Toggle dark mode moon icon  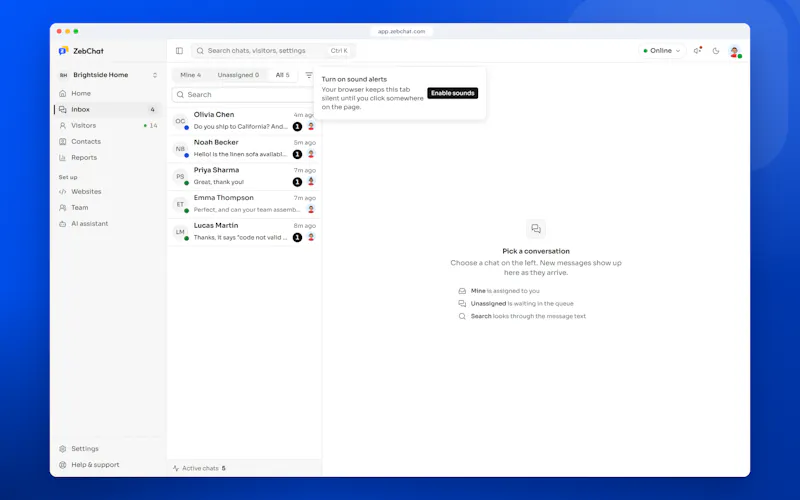(x=716, y=51)
